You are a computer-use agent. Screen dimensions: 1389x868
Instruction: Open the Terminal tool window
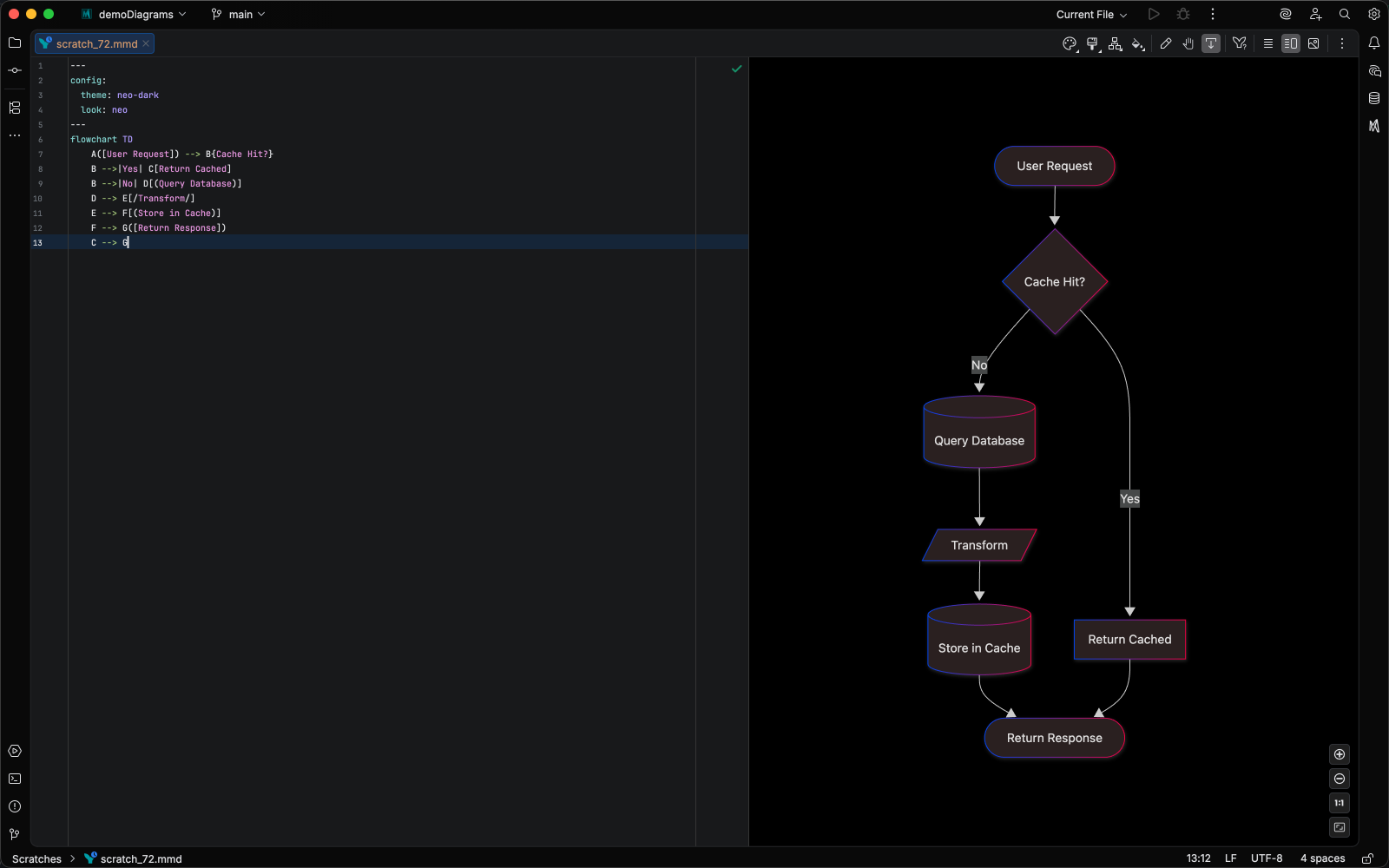[15, 779]
